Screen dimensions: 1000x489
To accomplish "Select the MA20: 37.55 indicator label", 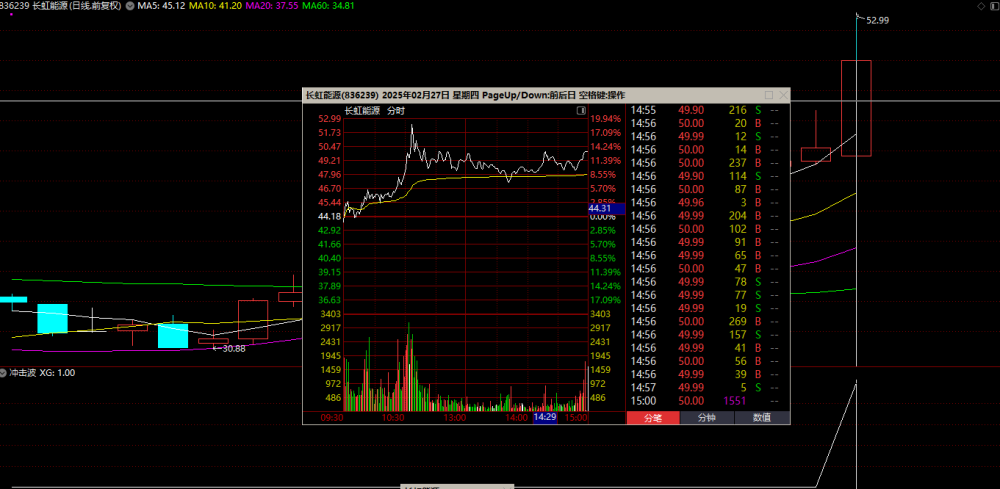I will pyautogui.click(x=272, y=6).
